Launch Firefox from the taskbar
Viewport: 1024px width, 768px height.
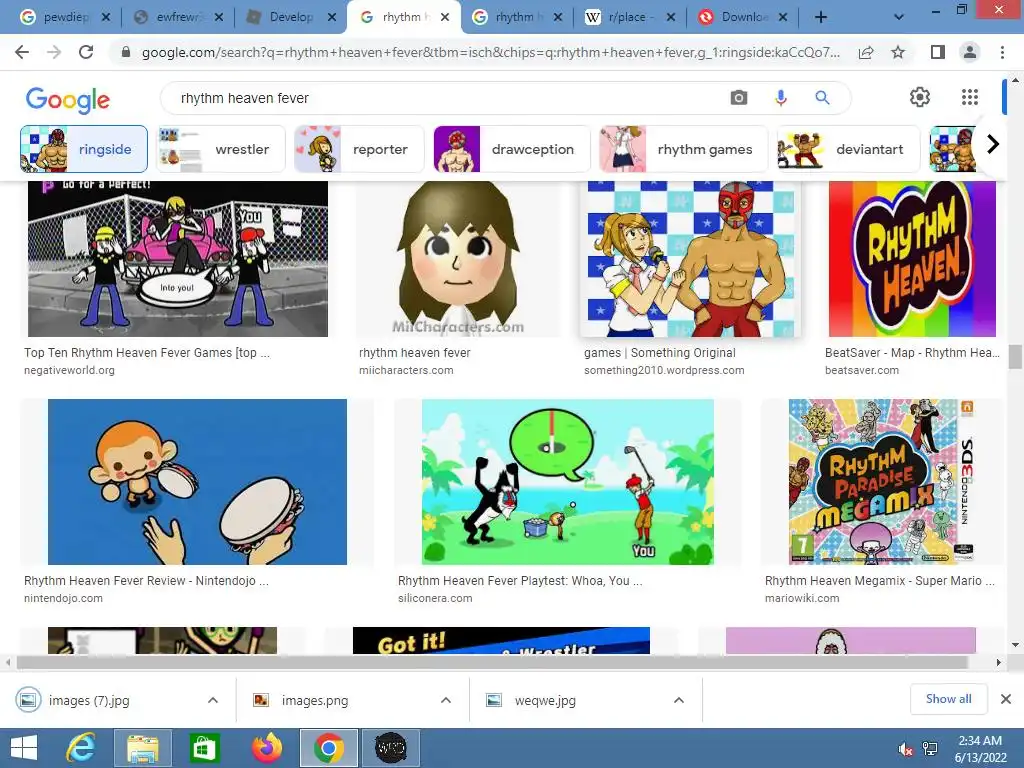[266, 748]
